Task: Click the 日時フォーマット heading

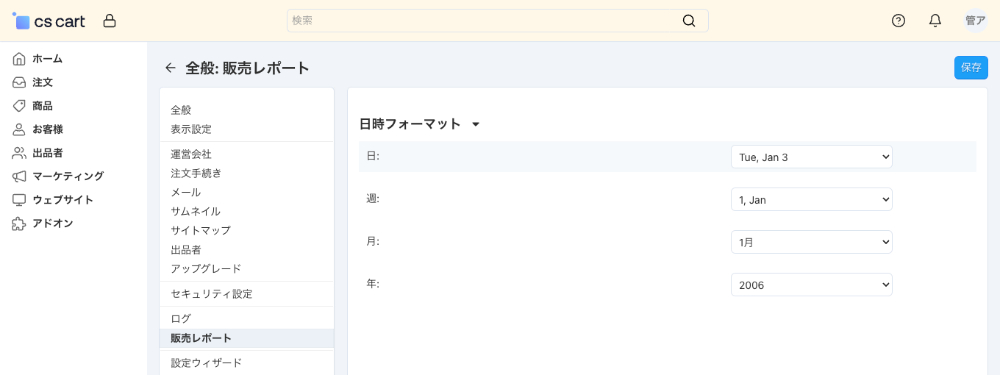Action: 410,124
